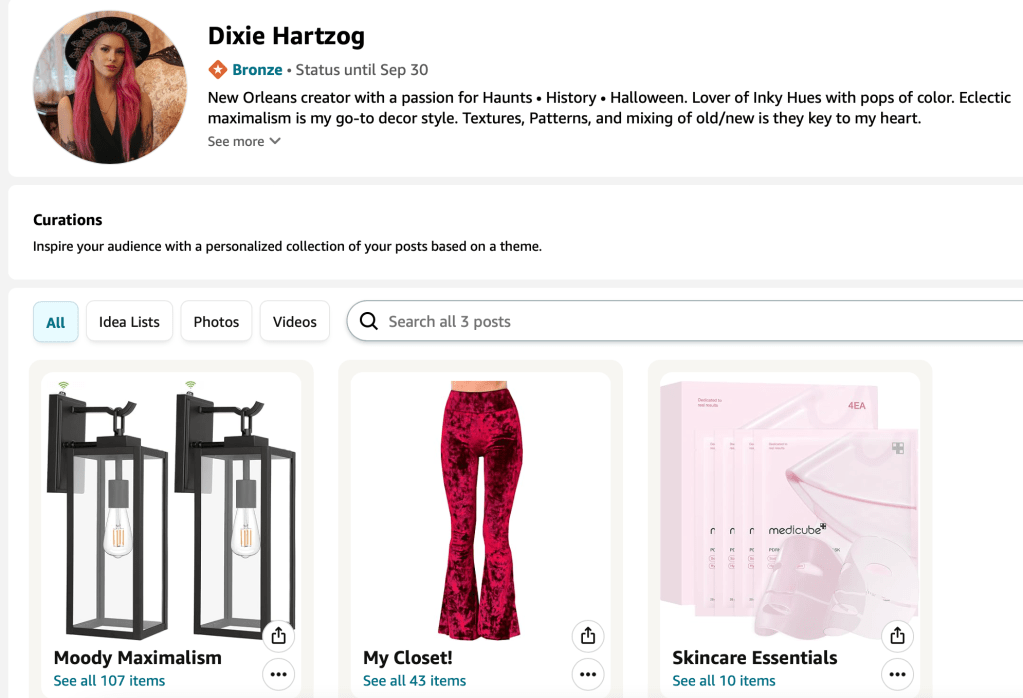Open more options for Moody Maximalism
This screenshot has height=698, width=1023.
279,675
